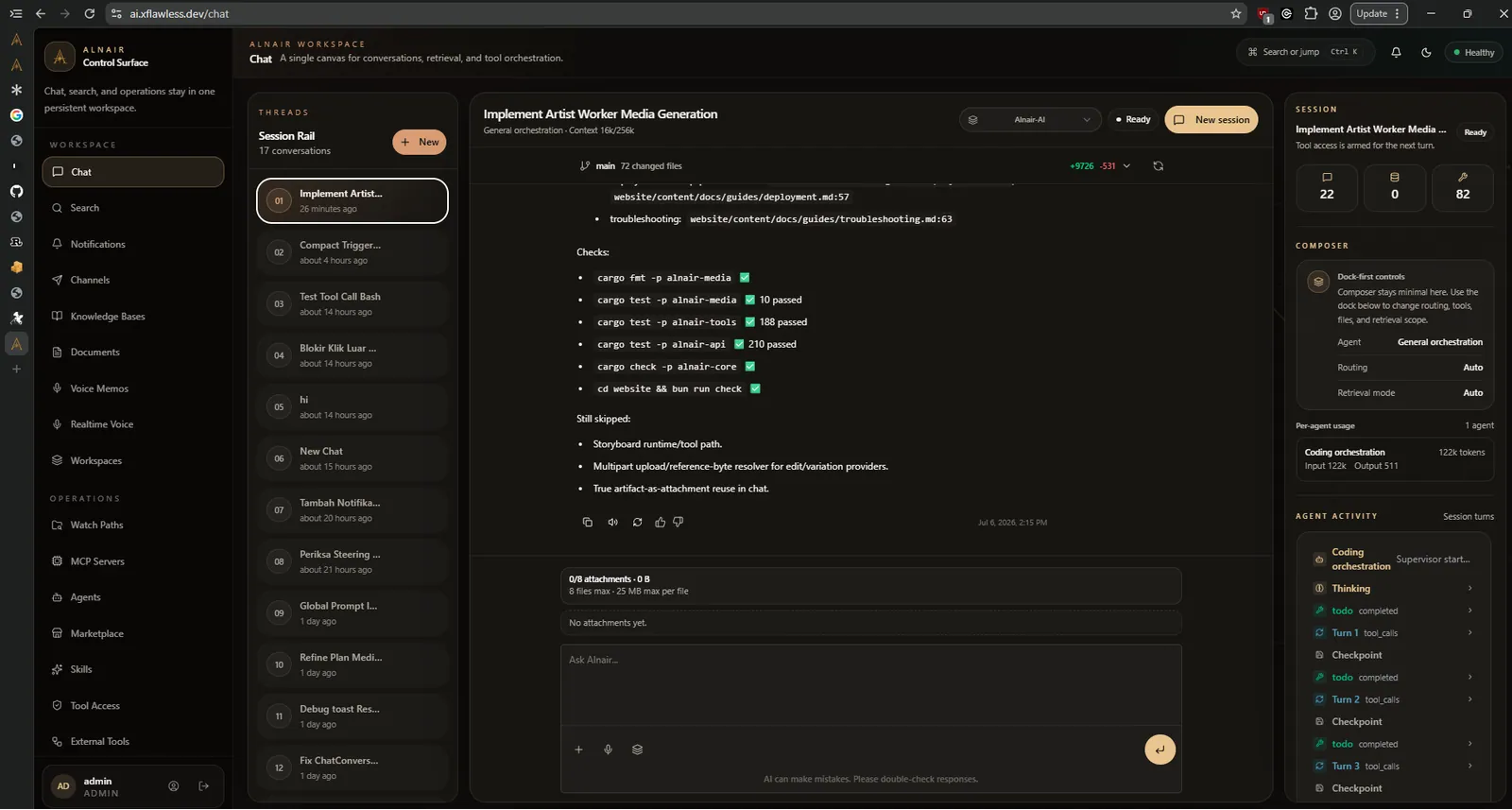
Task: Toggle dark mode with the moon icon
Action: (x=1426, y=52)
